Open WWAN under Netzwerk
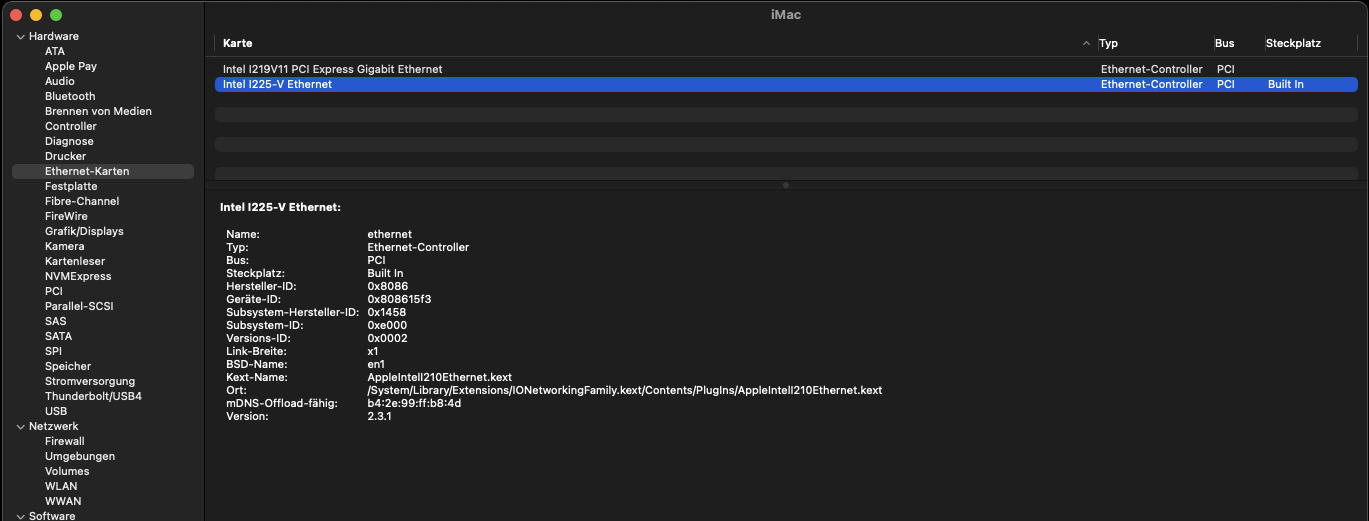This screenshot has height=521, width=1369. point(63,501)
